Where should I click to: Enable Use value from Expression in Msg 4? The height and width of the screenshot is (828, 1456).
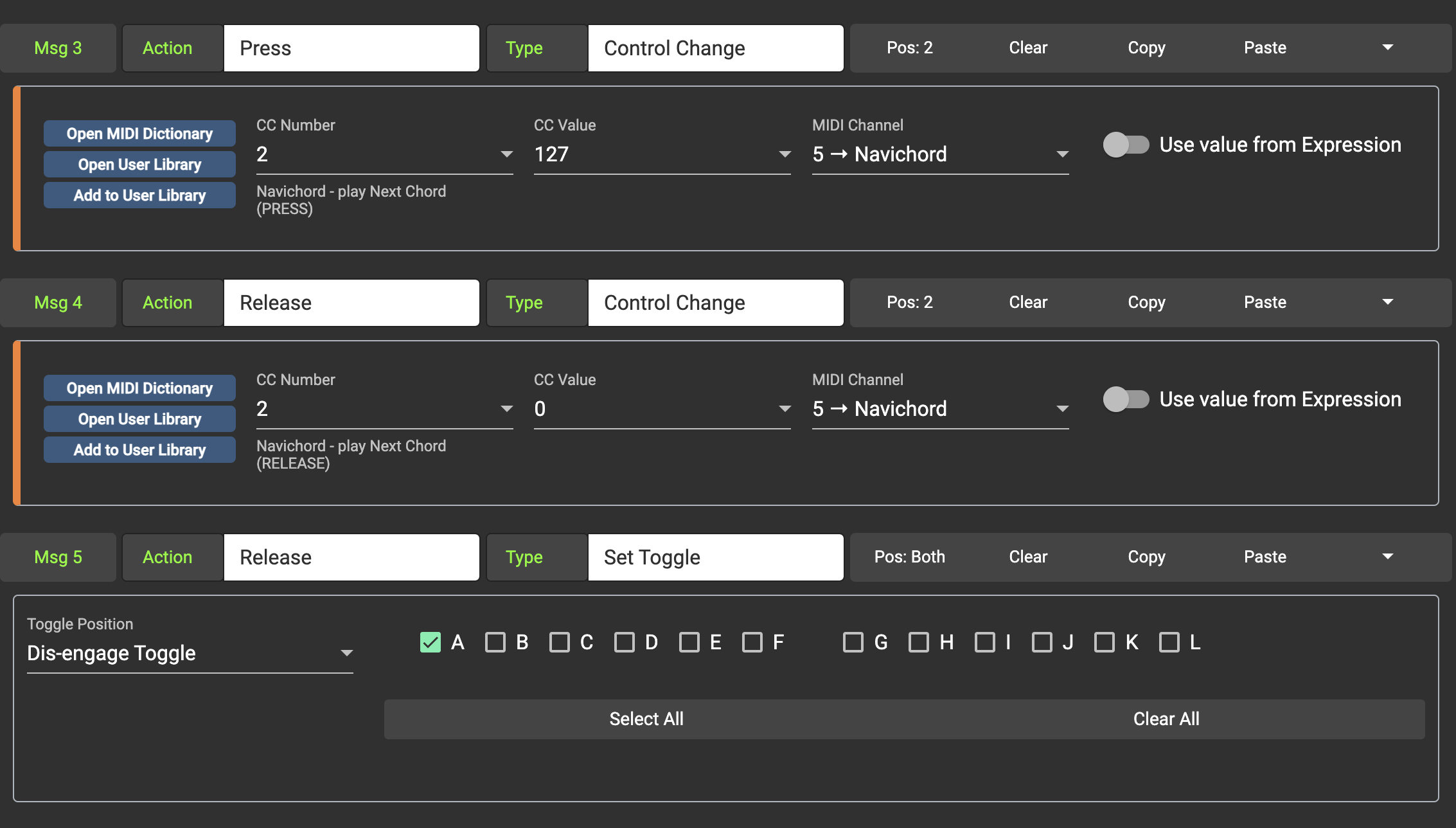point(1126,399)
